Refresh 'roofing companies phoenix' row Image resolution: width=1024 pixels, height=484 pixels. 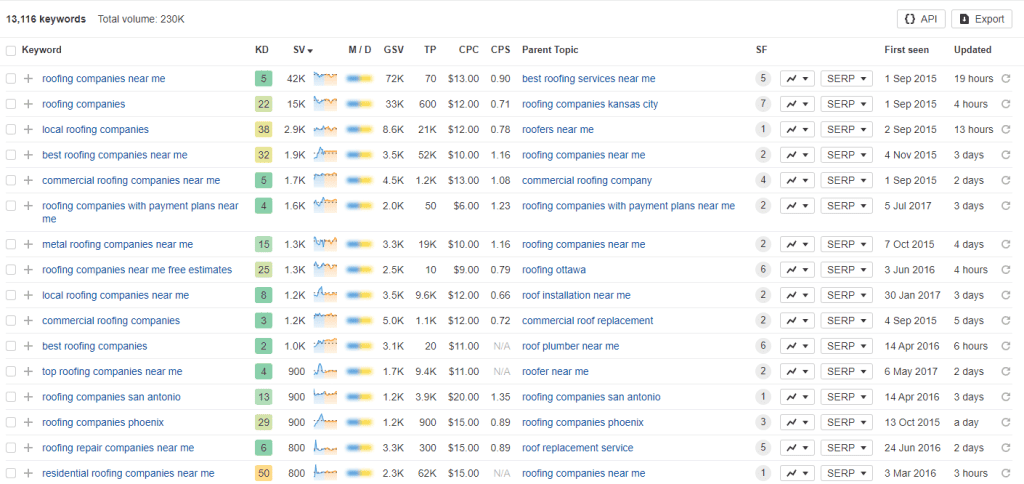tap(1006, 423)
